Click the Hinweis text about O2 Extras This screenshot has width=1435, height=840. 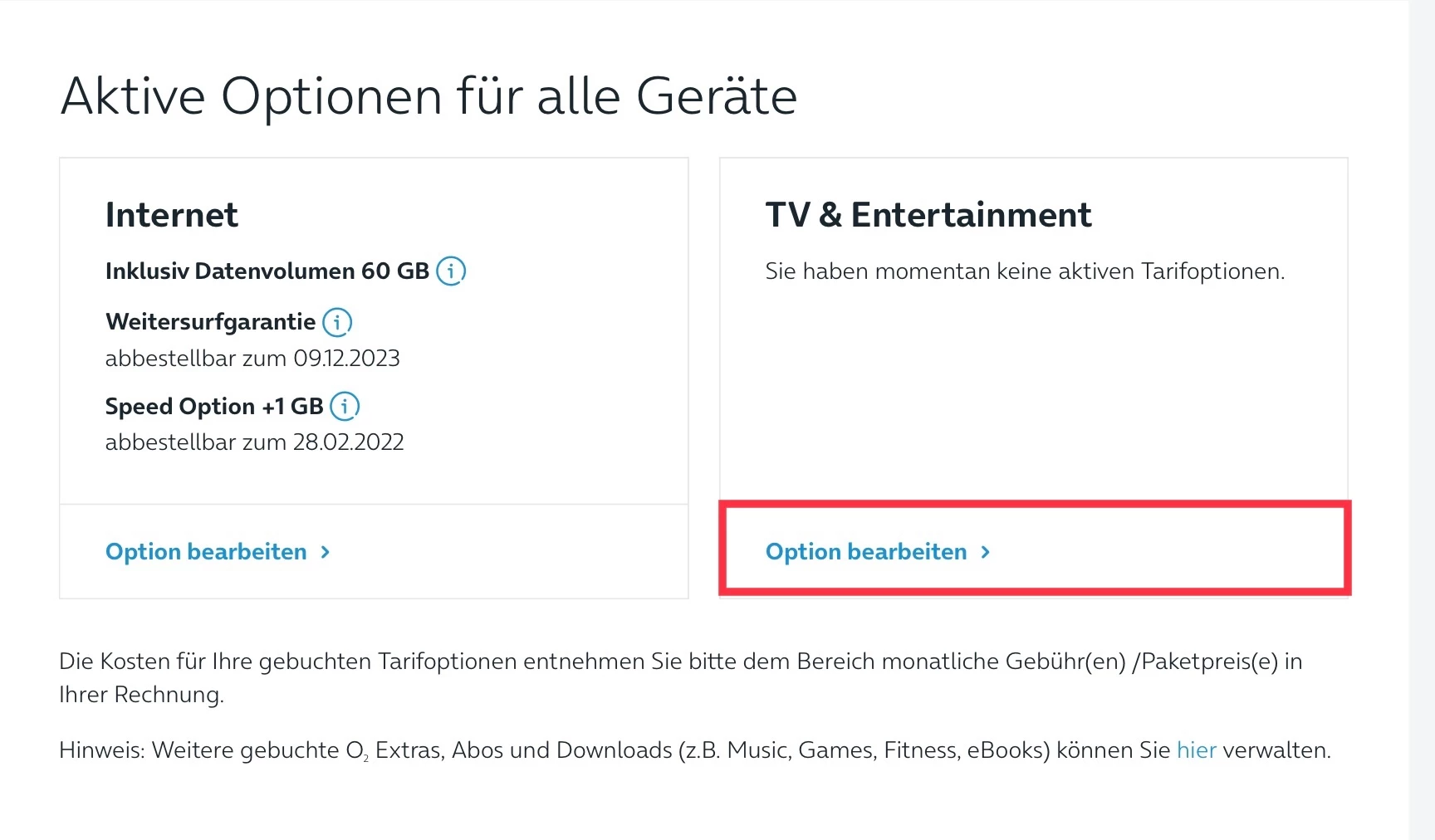tap(615, 750)
